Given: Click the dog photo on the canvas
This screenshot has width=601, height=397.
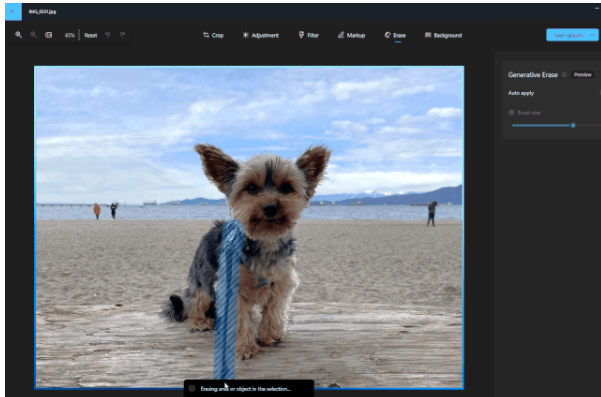Looking at the screenshot, I should [249, 228].
